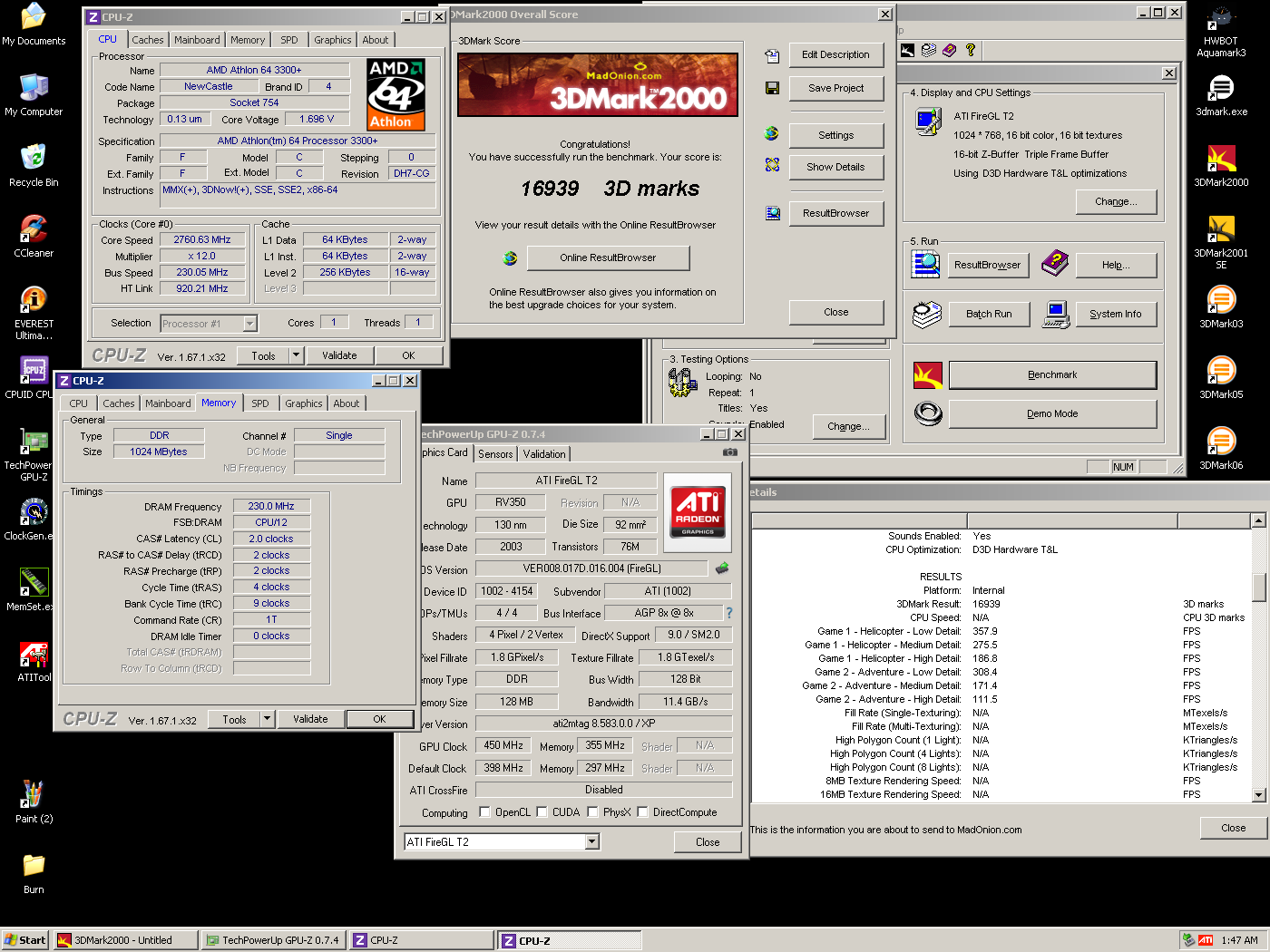
Task: Switch to TechPowerUp GPU-Z taskbar item
Action: tap(273, 940)
